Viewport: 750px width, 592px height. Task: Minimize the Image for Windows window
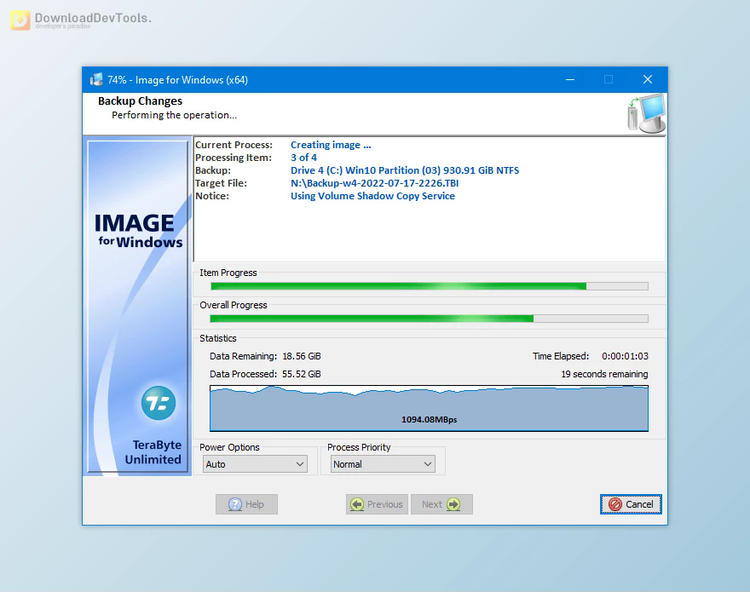click(x=570, y=79)
